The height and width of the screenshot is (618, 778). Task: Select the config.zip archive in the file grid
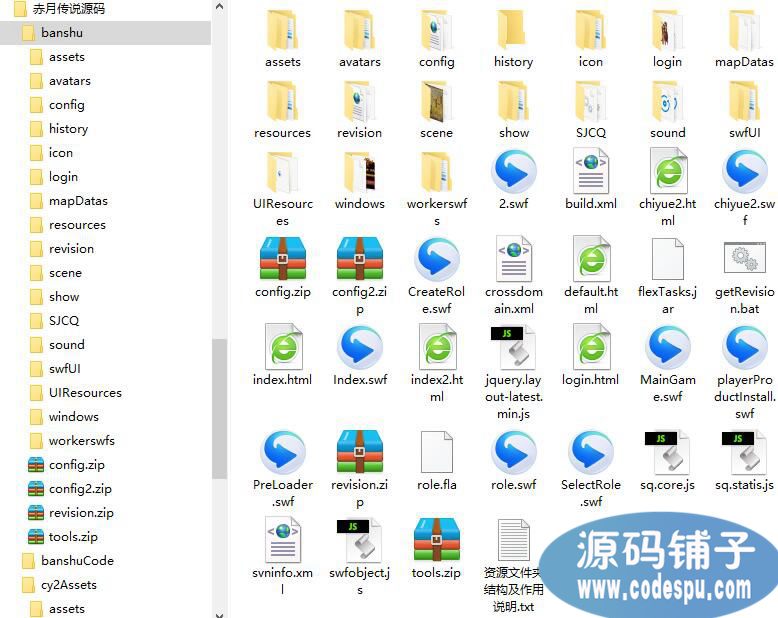[x=283, y=258]
